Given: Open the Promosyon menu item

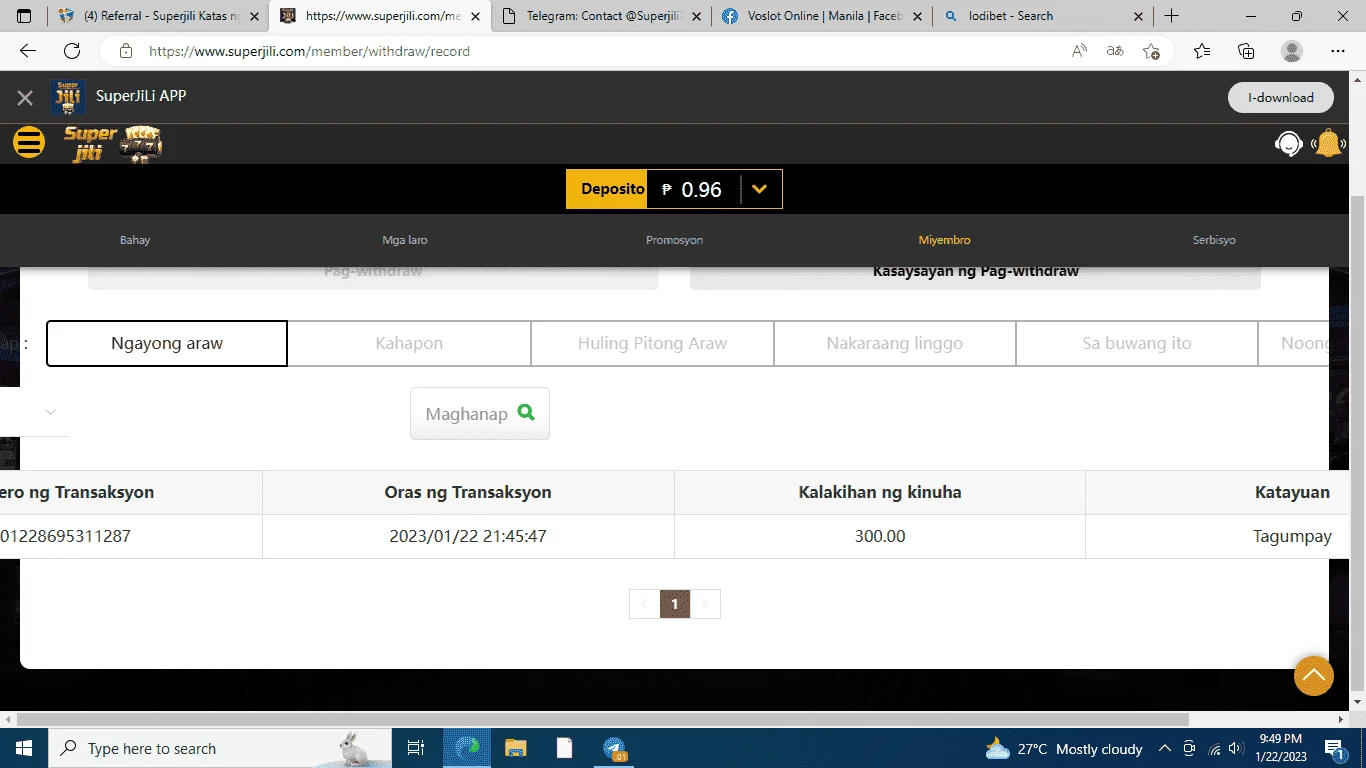Looking at the screenshot, I should coord(674,240).
